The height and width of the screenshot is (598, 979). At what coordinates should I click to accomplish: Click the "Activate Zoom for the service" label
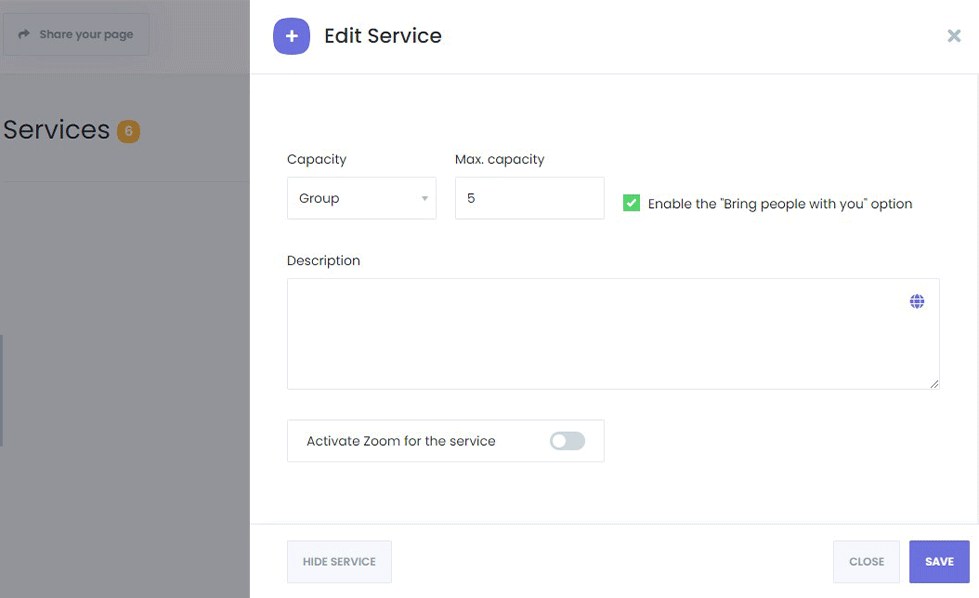point(401,441)
